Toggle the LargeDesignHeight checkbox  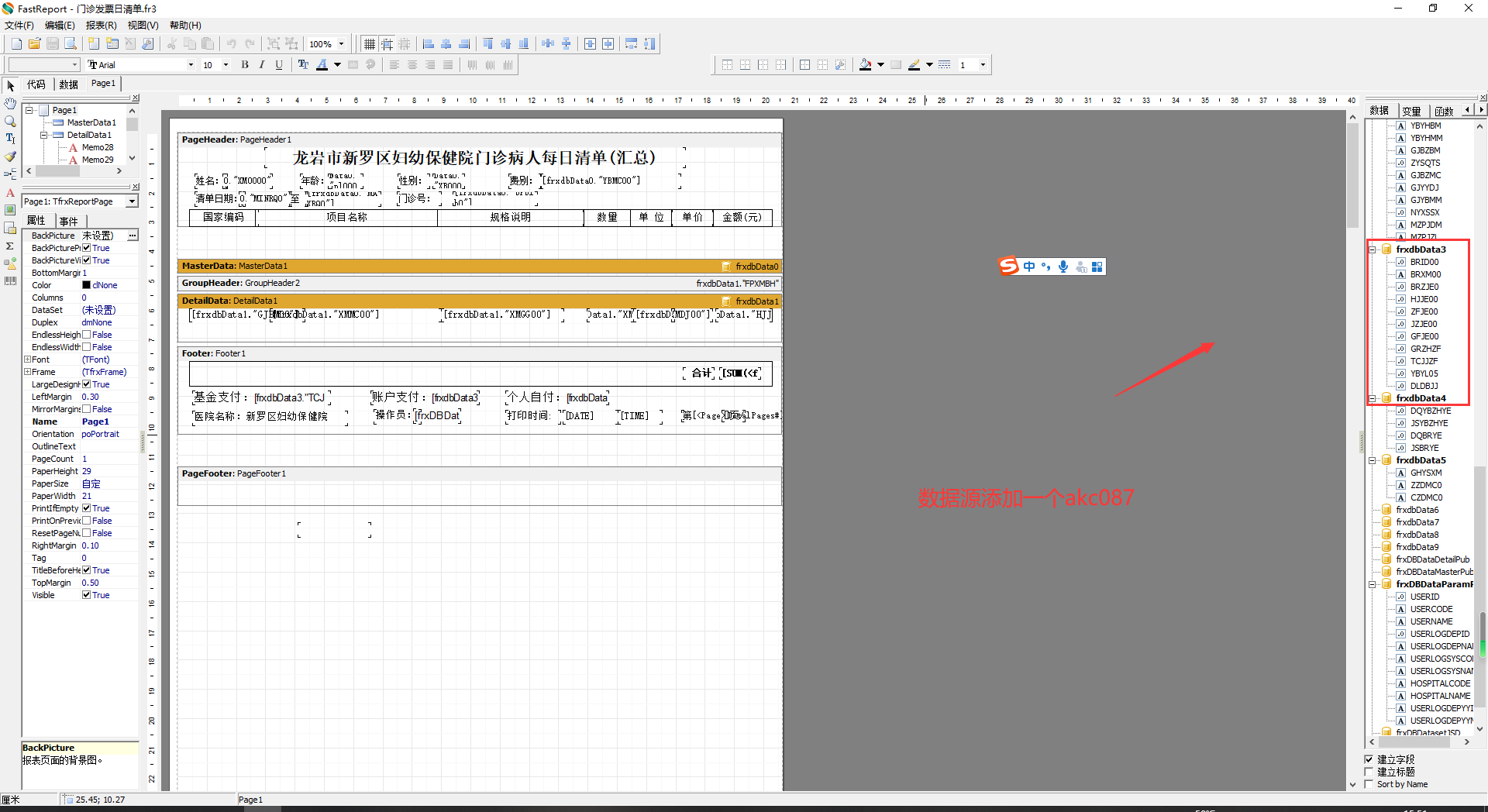click(87, 384)
